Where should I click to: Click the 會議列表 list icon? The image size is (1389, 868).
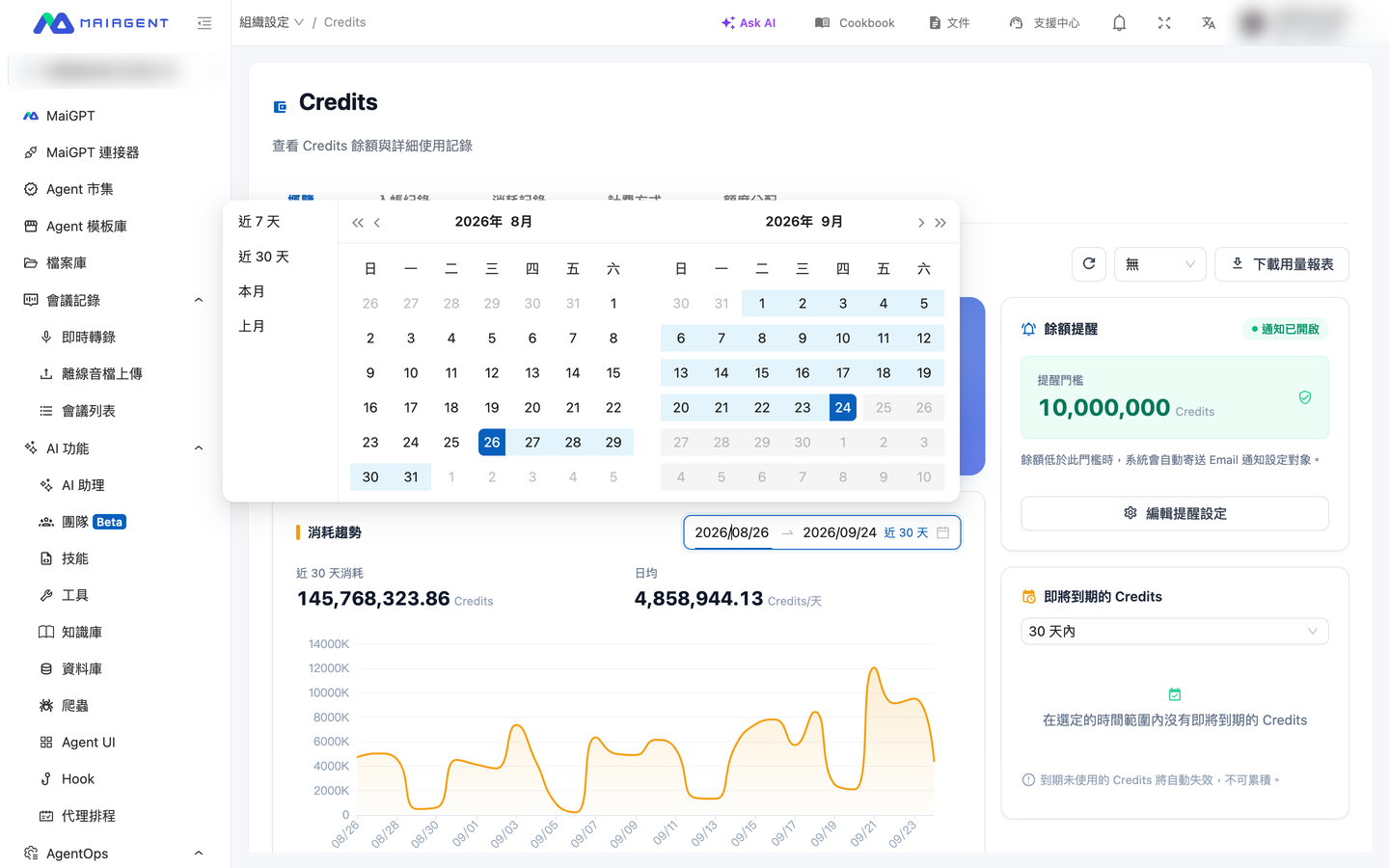click(46, 411)
